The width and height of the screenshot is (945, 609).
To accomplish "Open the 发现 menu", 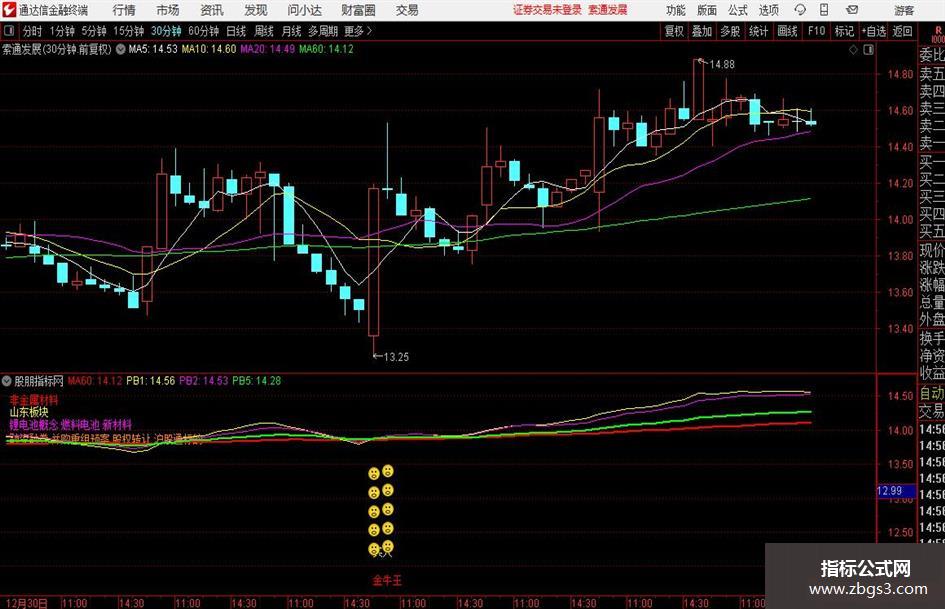I will click(256, 10).
